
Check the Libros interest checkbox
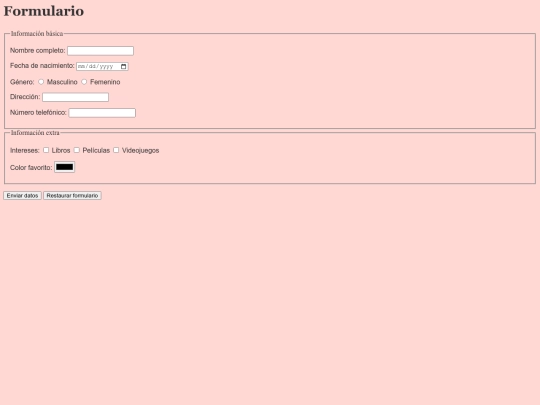point(46,150)
